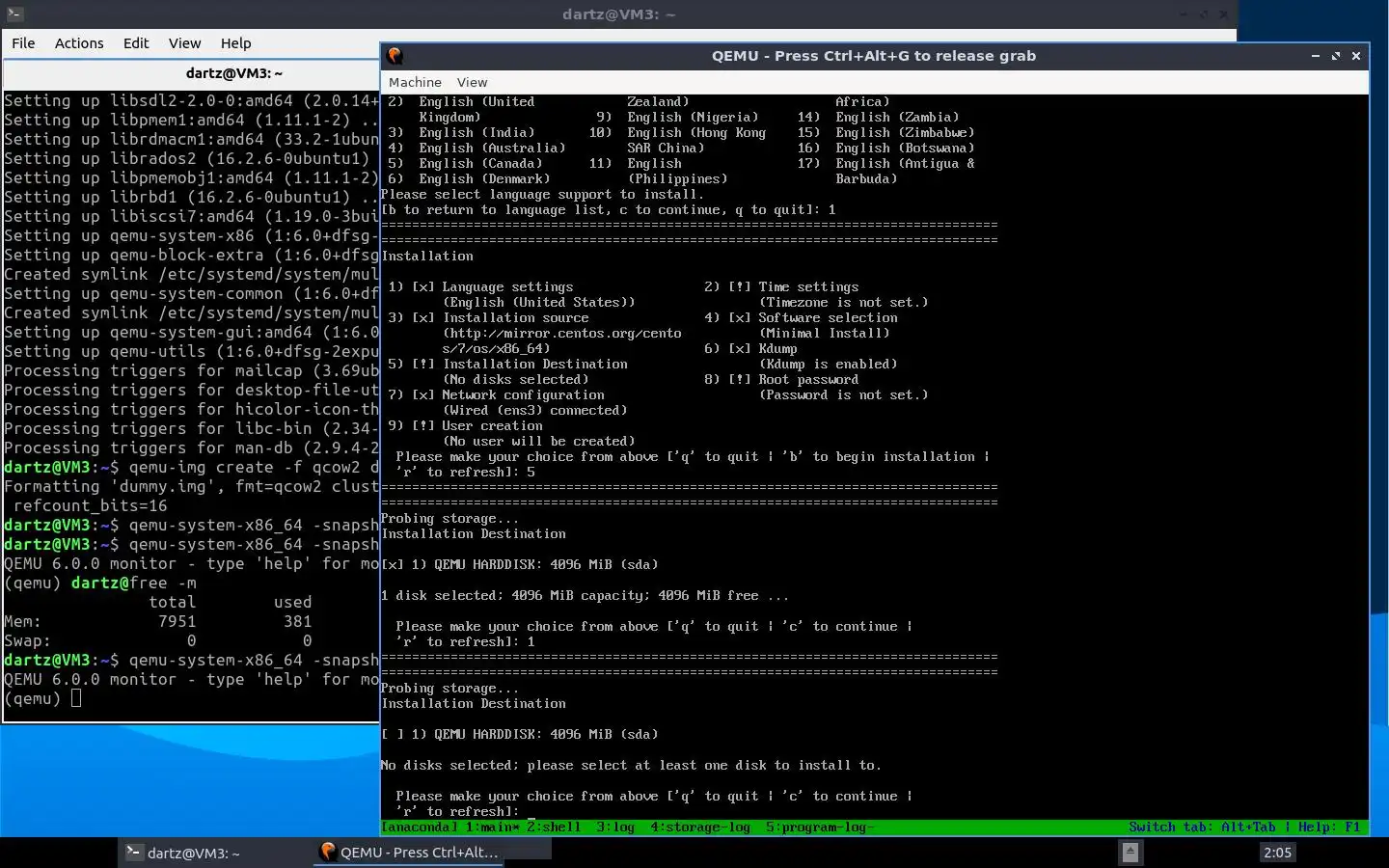Click the '[x] 1) QEMU HARDDISK' line
Viewport: 1389px width, 868px height.
click(x=520, y=564)
